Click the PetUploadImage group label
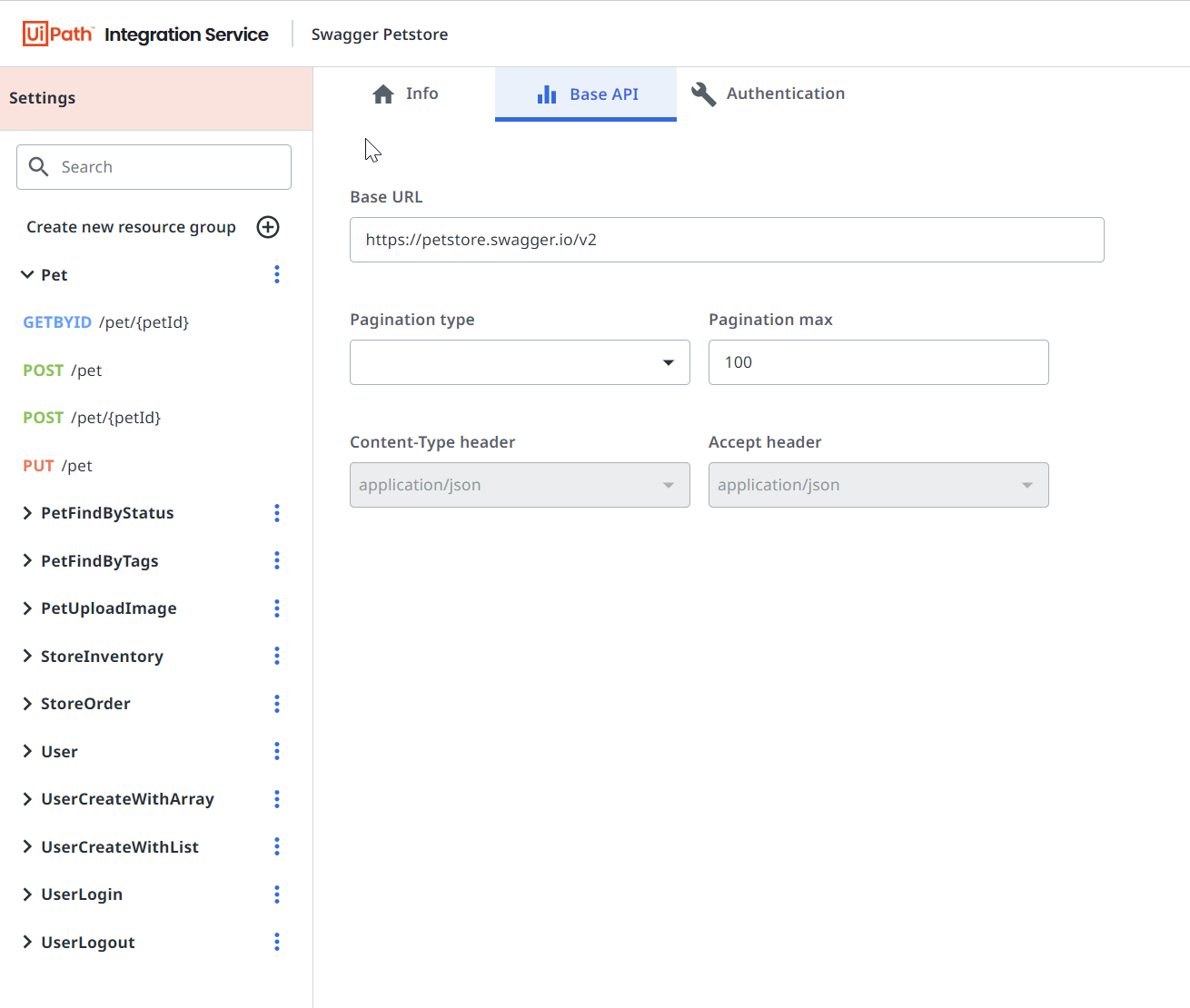1190x1008 pixels. (109, 608)
